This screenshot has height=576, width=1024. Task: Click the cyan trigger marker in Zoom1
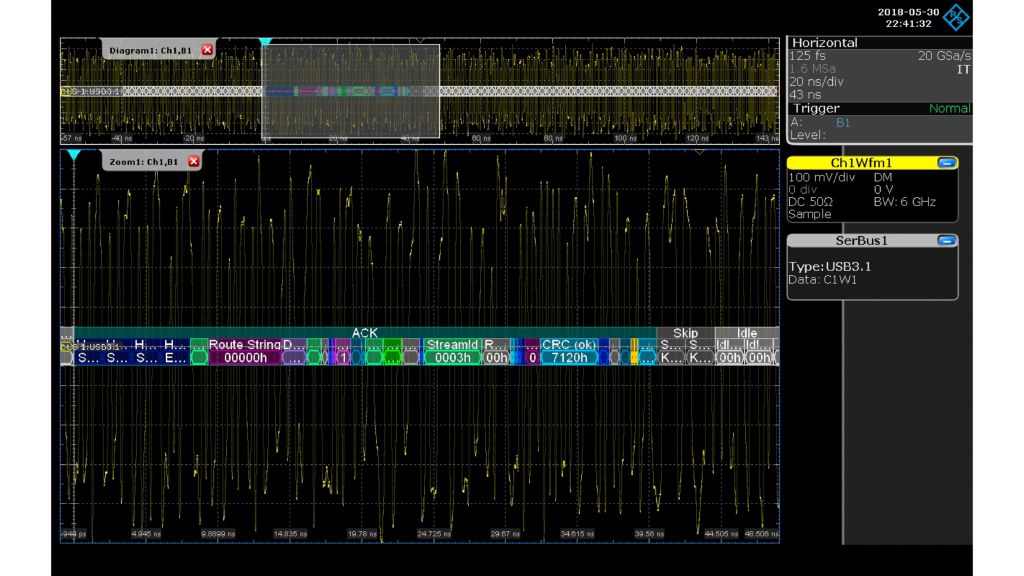[73, 155]
